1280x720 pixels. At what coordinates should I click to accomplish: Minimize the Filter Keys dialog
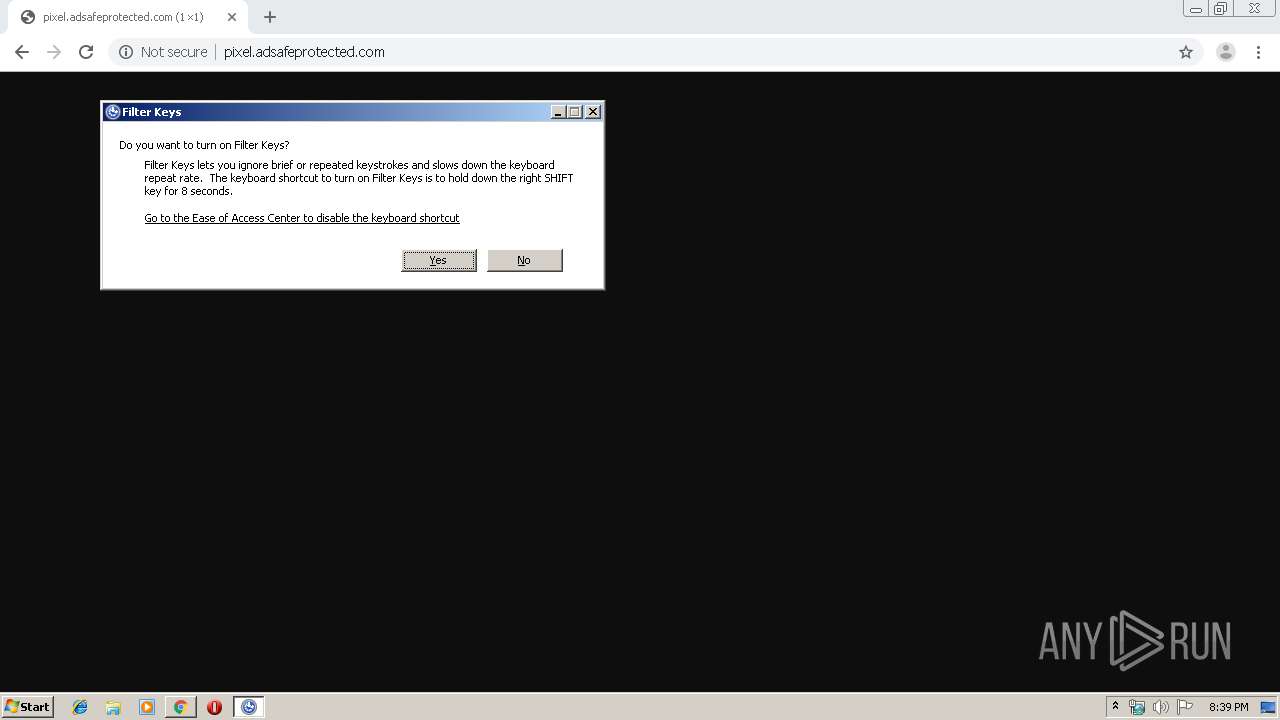559,112
